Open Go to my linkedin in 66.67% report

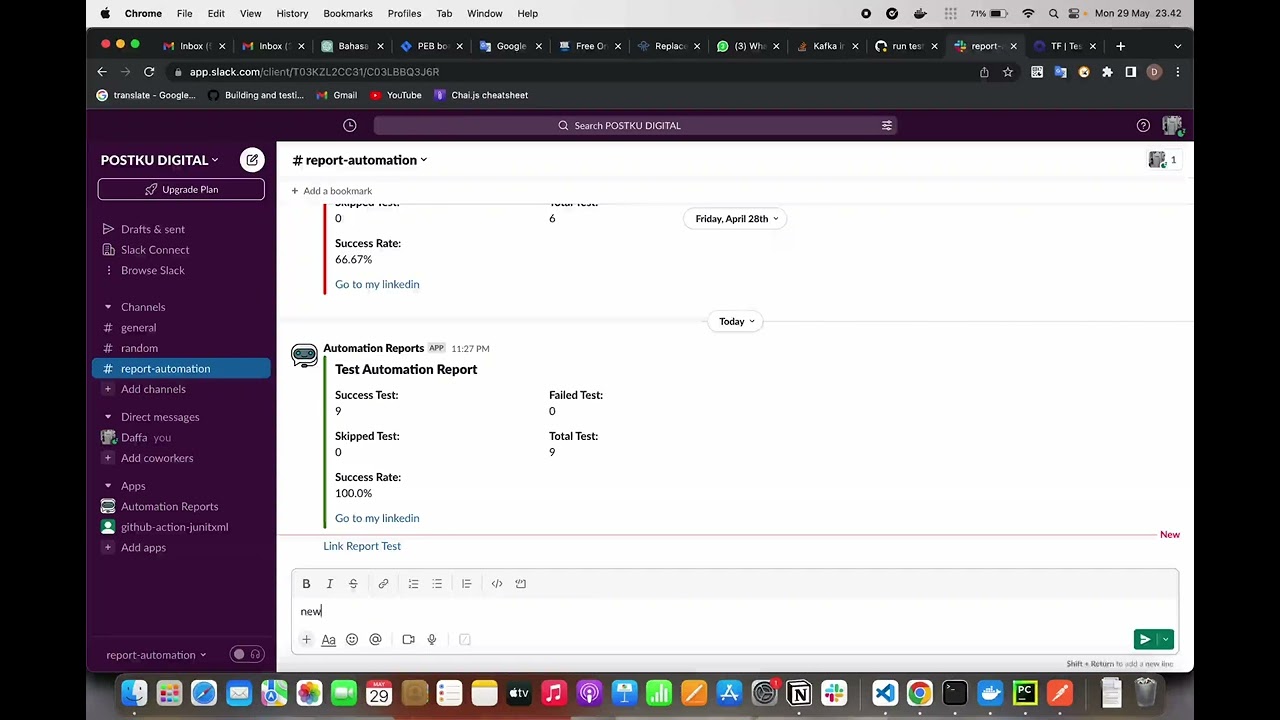(377, 284)
